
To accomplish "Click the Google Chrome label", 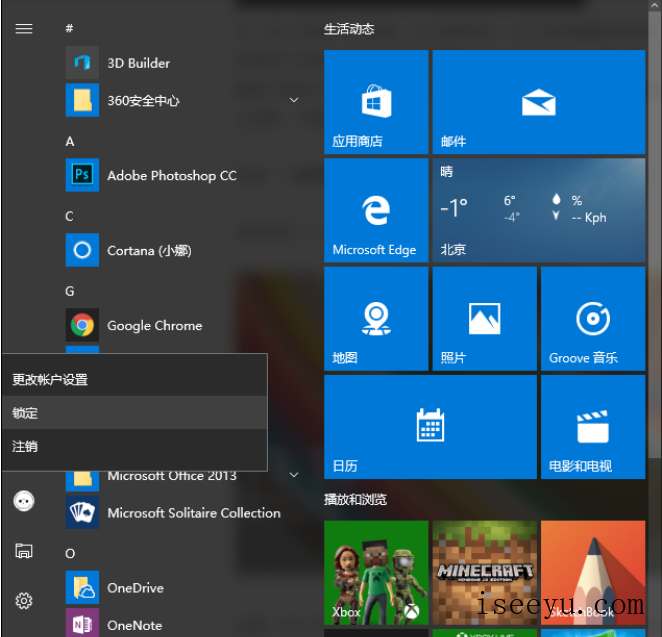I will pos(155,325).
